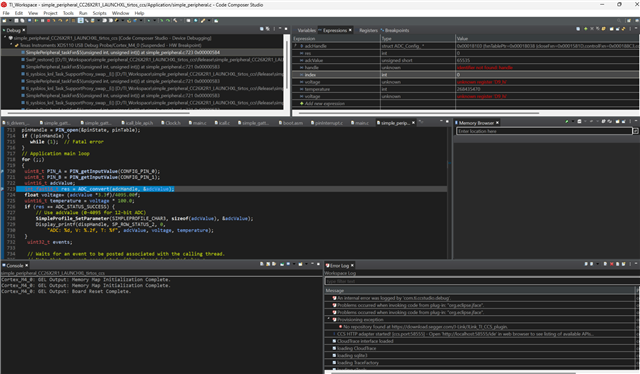
Task: Close the Memory Browser tab
Action: (x=498, y=122)
